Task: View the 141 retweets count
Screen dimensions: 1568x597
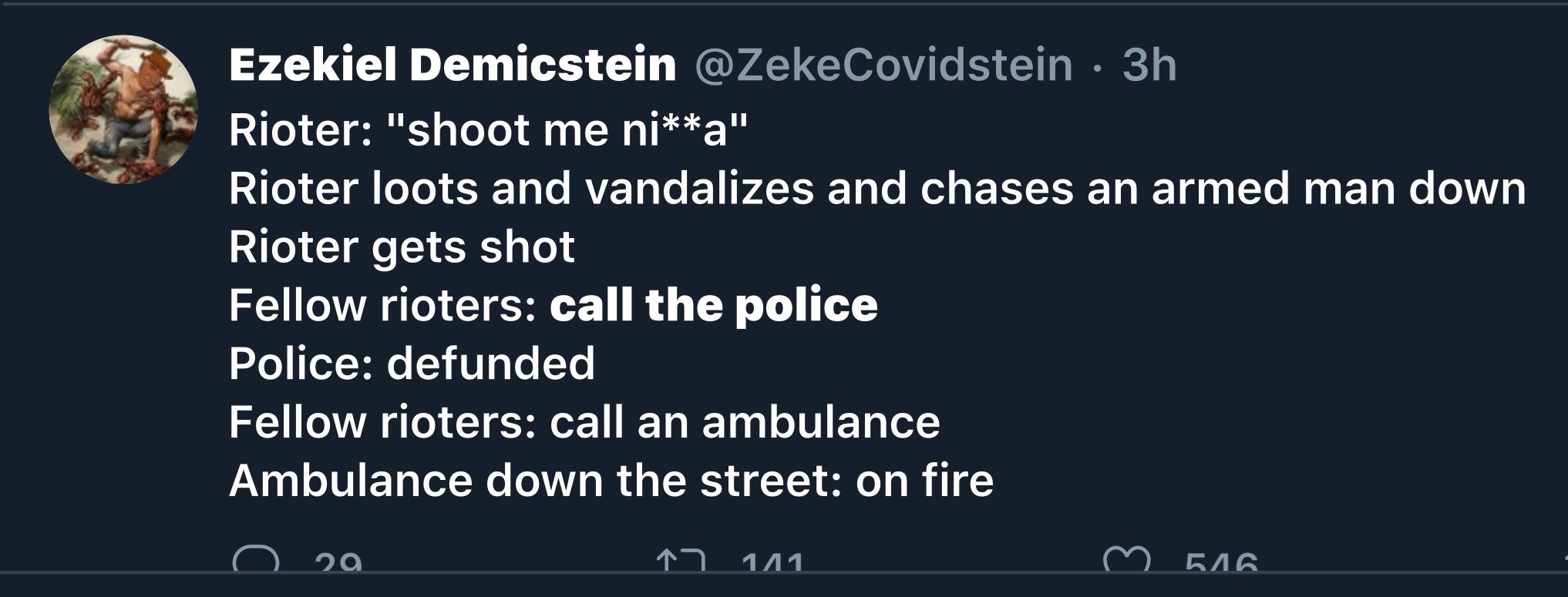Action: (772, 562)
